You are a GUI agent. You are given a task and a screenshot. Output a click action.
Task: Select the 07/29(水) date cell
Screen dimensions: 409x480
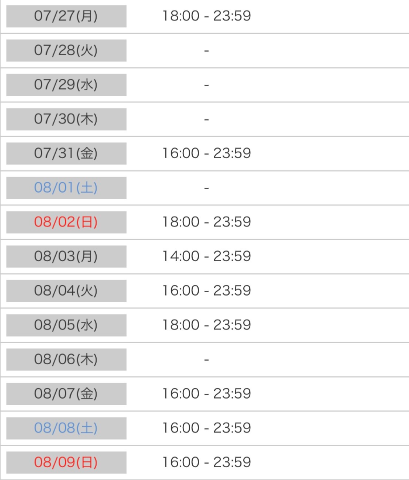(x=66, y=85)
